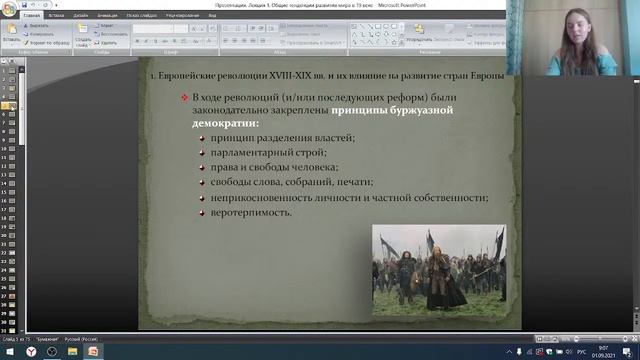
Task: Click Вырезать in the clipboard group
Action: (x=36, y=26)
